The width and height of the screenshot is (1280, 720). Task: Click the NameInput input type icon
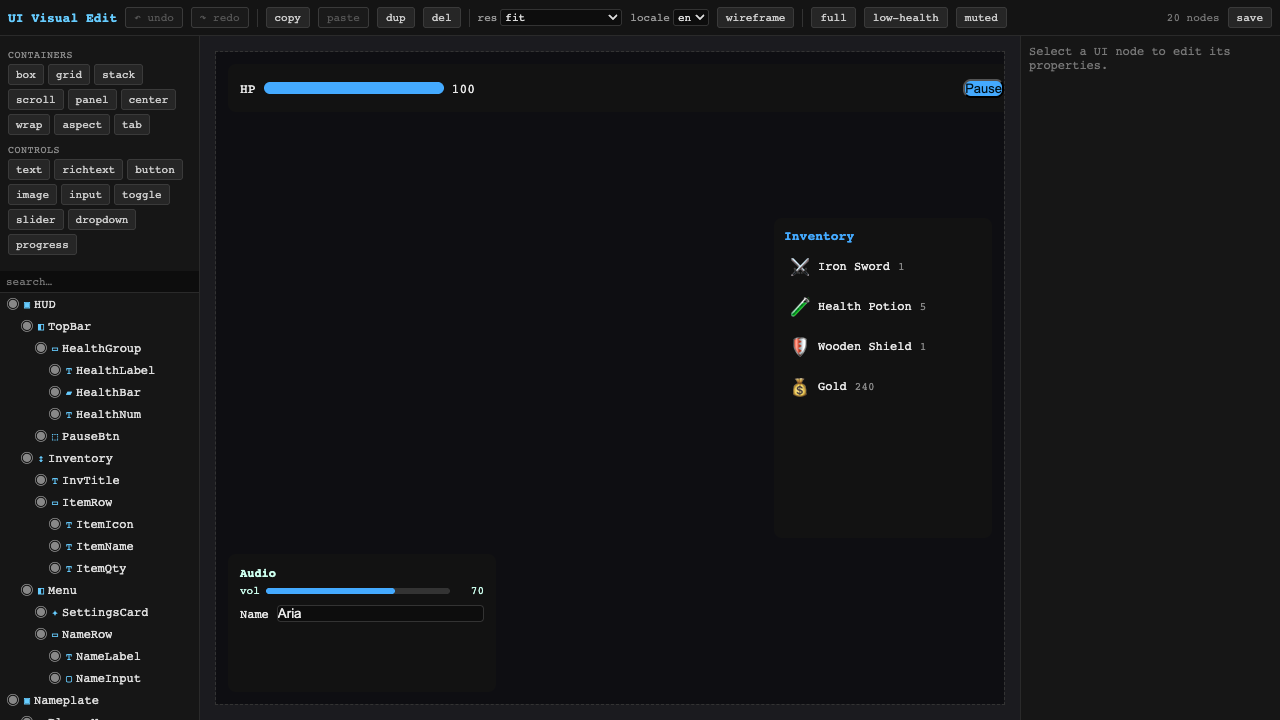click(x=69, y=679)
